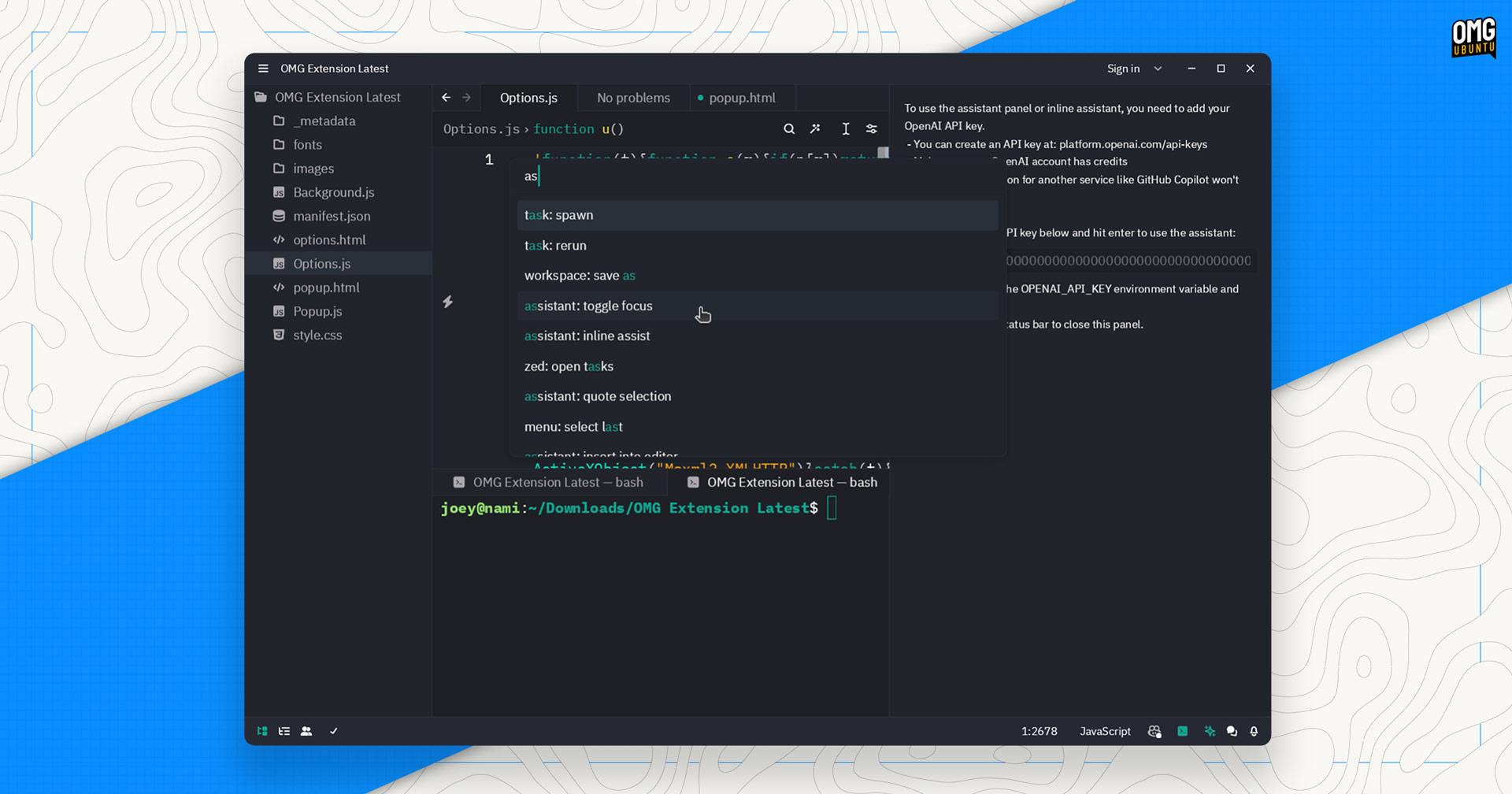This screenshot has width=1512, height=794.
Task: Select the inactive bash terminal tab
Action: coord(549,482)
